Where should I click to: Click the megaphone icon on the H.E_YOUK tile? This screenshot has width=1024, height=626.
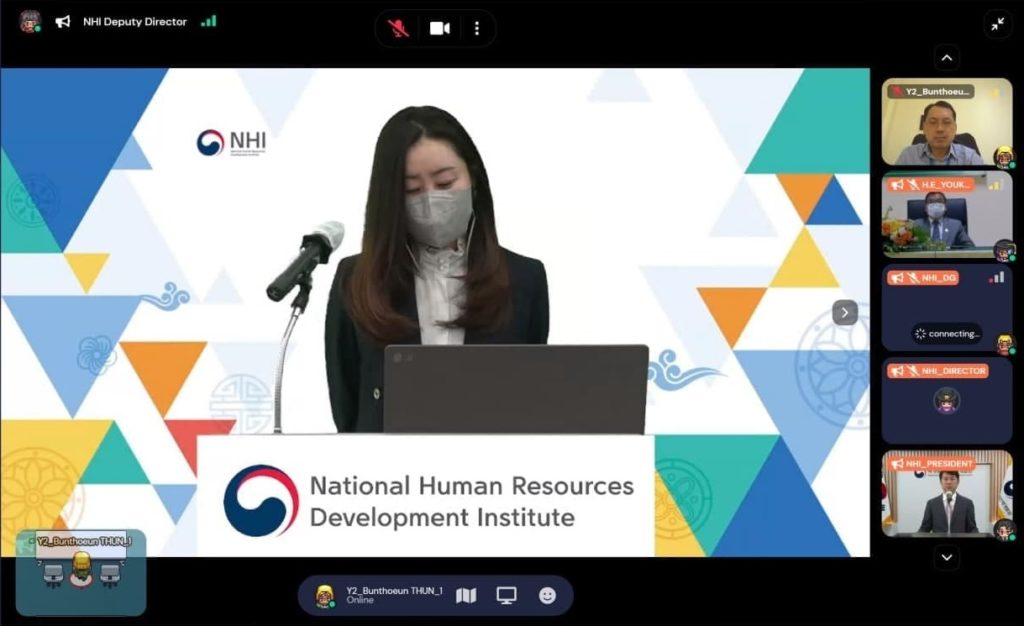click(x=897, y=185)
